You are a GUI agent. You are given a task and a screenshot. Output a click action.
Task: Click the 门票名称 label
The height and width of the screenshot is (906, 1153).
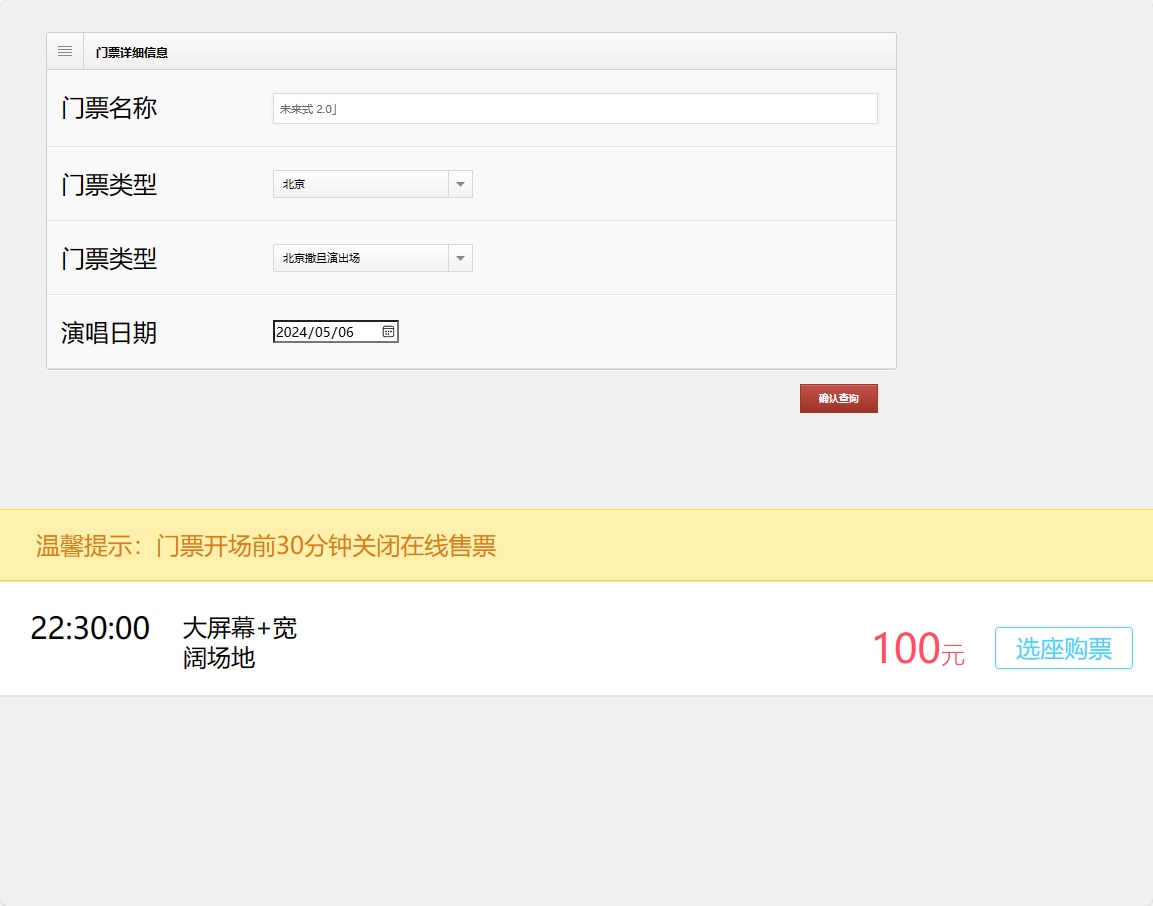[x=109, y=108]
